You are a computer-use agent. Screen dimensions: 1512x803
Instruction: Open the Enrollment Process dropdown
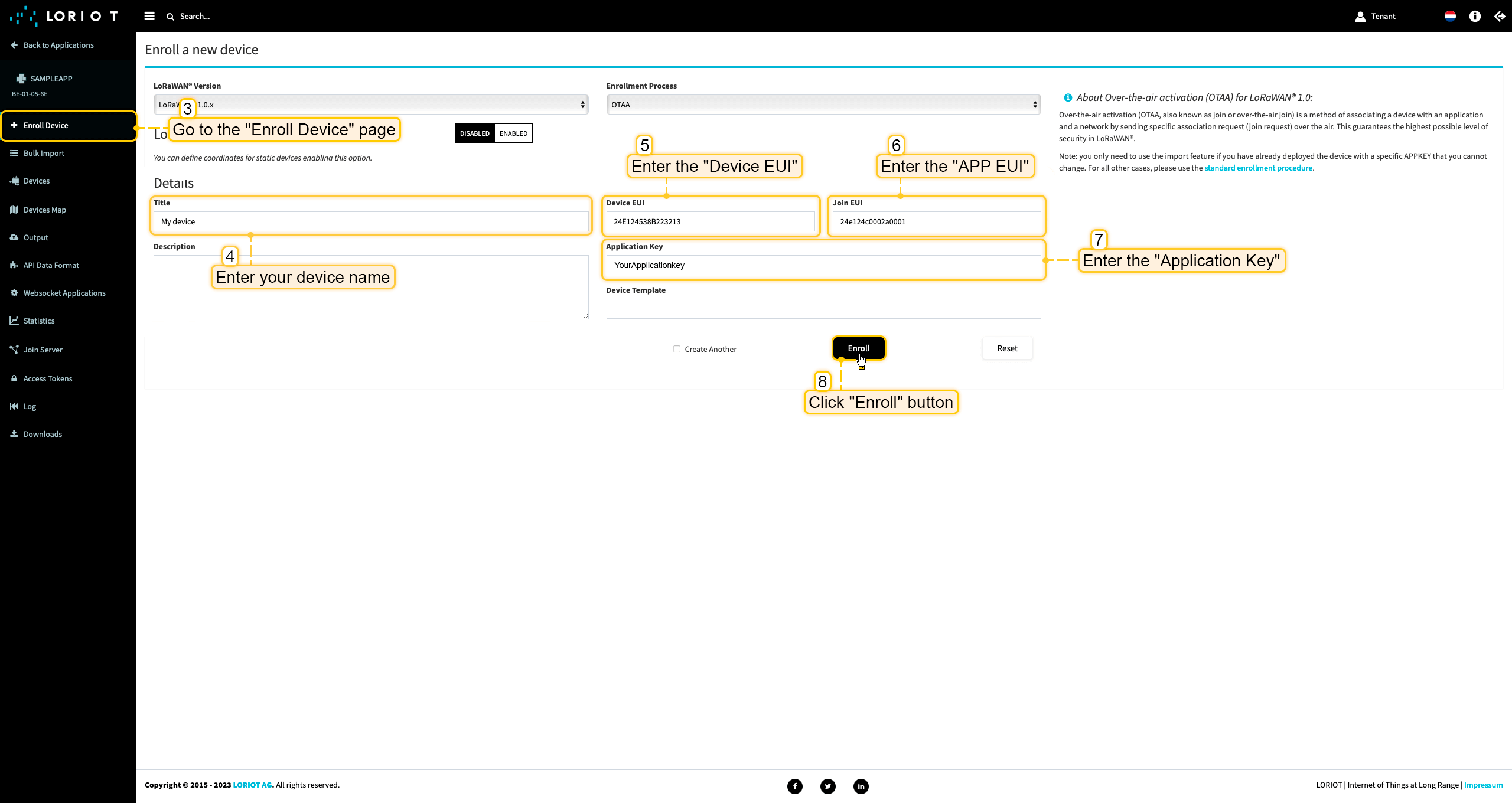pyautogui.click(x=823, y=105)
